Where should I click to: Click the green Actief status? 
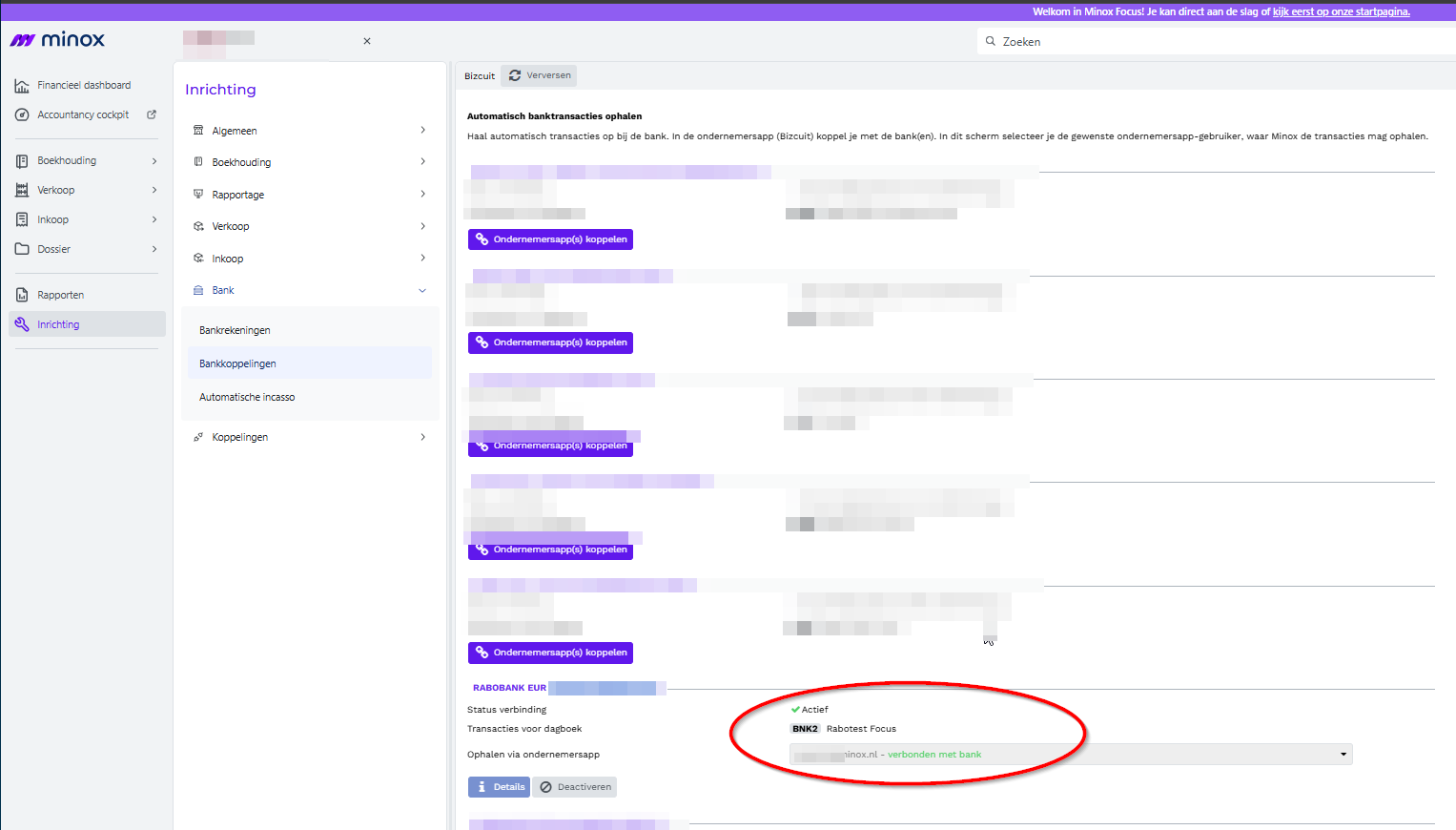pyautogui.click(x=810, y=710)
